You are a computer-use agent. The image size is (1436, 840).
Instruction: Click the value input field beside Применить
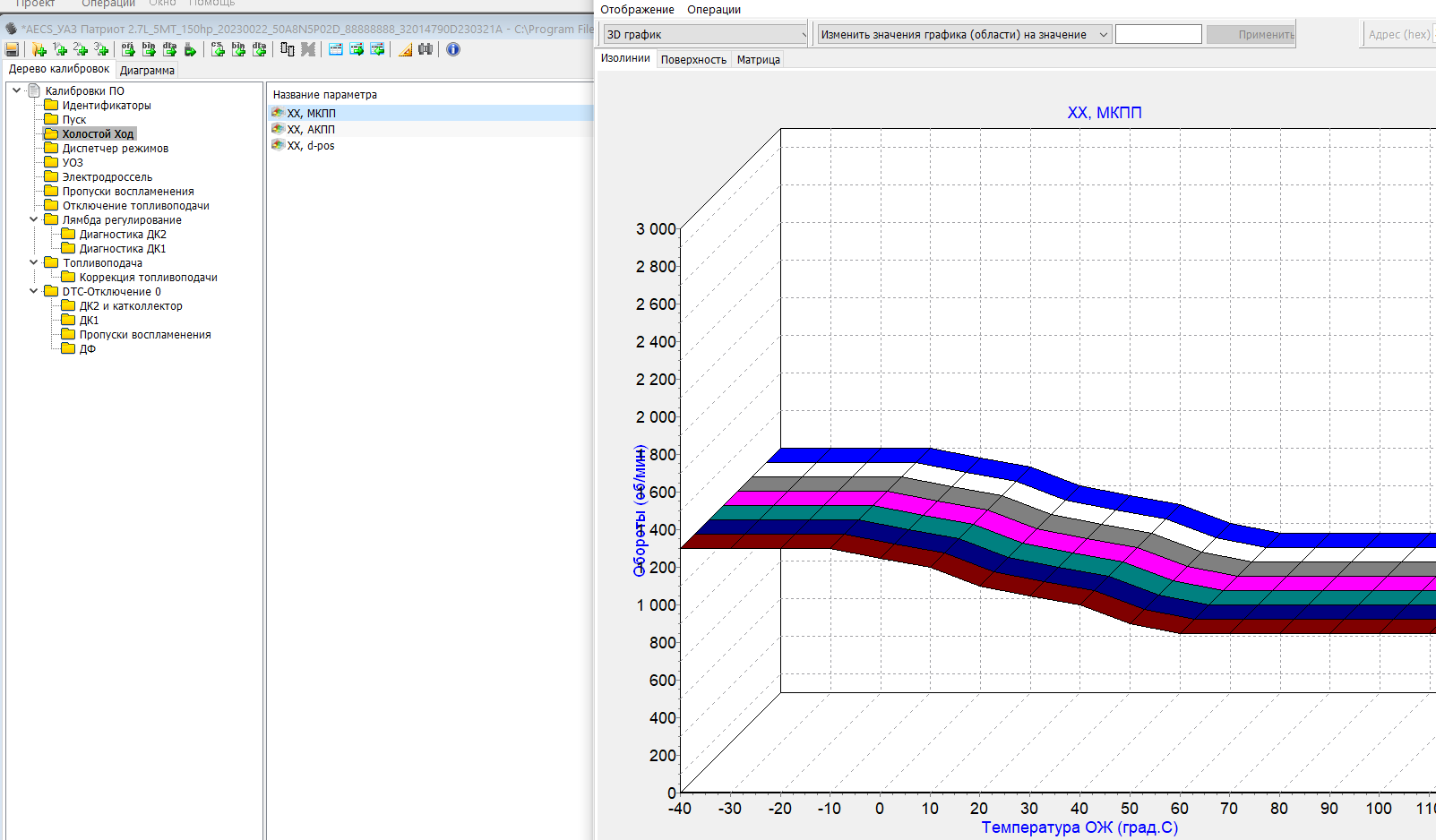pyautogui.click(x=1157, y=35)
